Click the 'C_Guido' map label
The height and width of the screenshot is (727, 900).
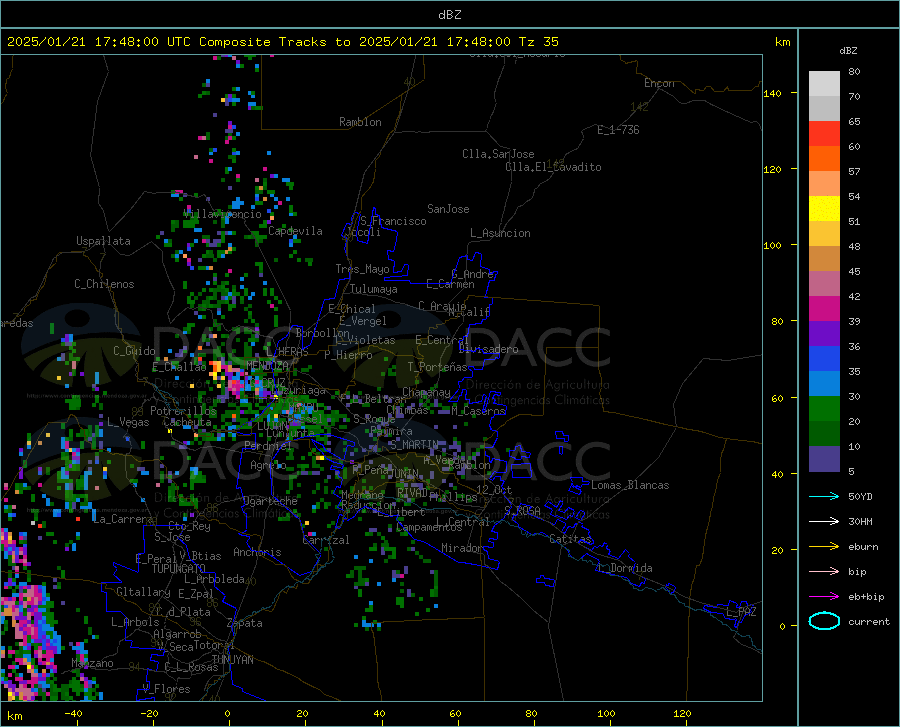pyautogui.click(x=134, y=351)
